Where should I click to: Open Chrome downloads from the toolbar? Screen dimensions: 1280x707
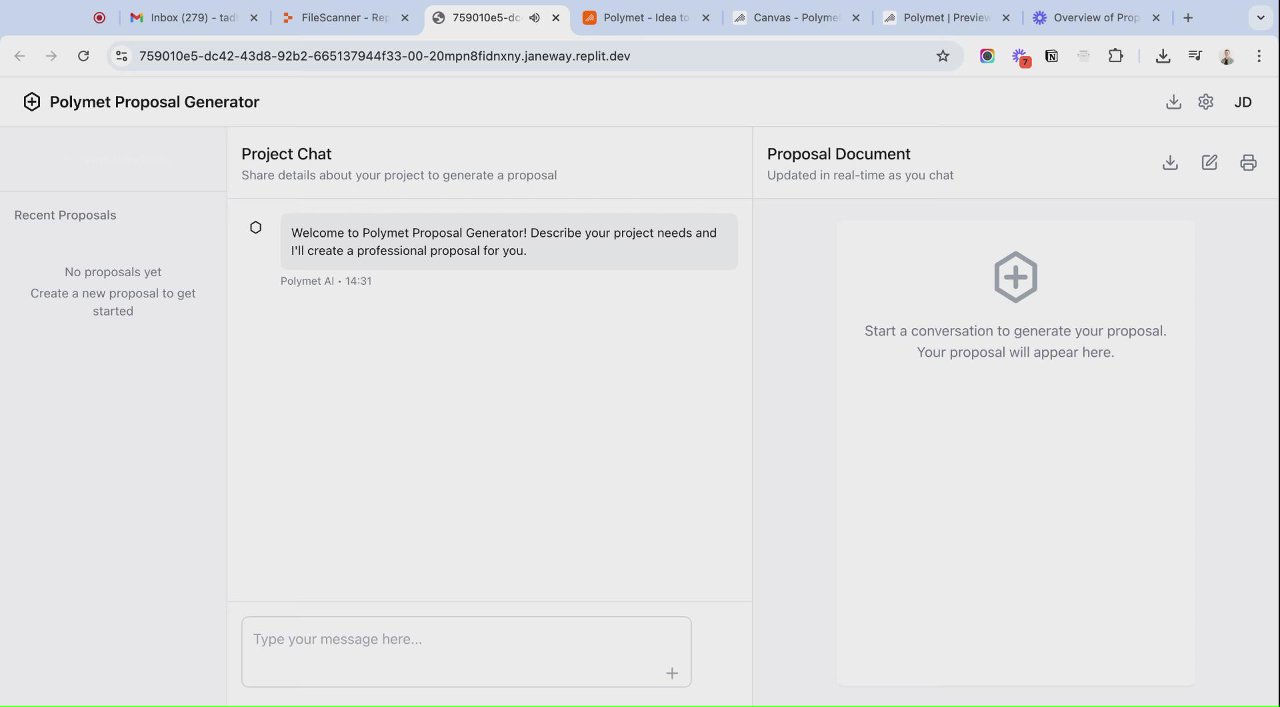[x=1163, y=56]
